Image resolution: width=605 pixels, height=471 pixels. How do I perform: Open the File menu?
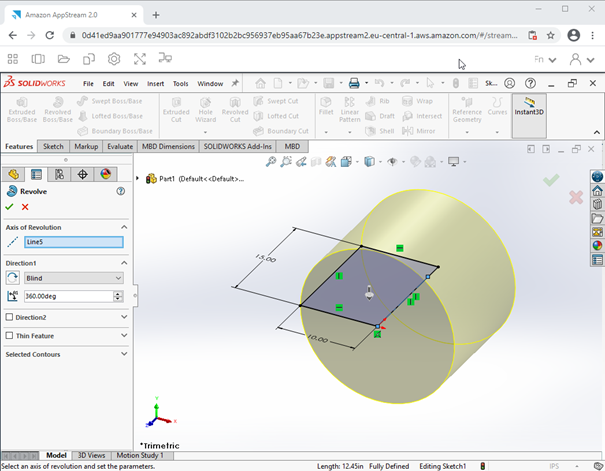pyautogui.click(x=88, y=84)
